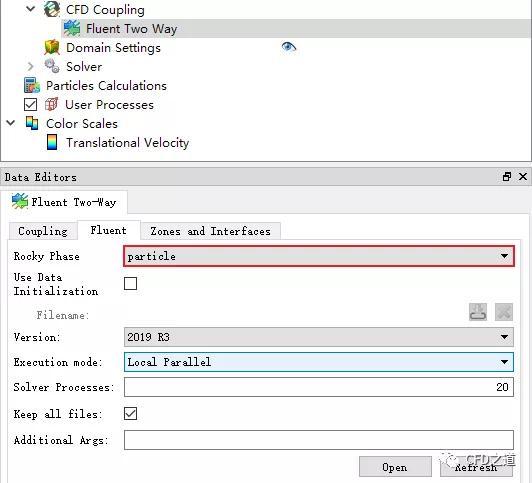Click the Open button
This screenshot has width=532, height=483.
pos(395,467)
